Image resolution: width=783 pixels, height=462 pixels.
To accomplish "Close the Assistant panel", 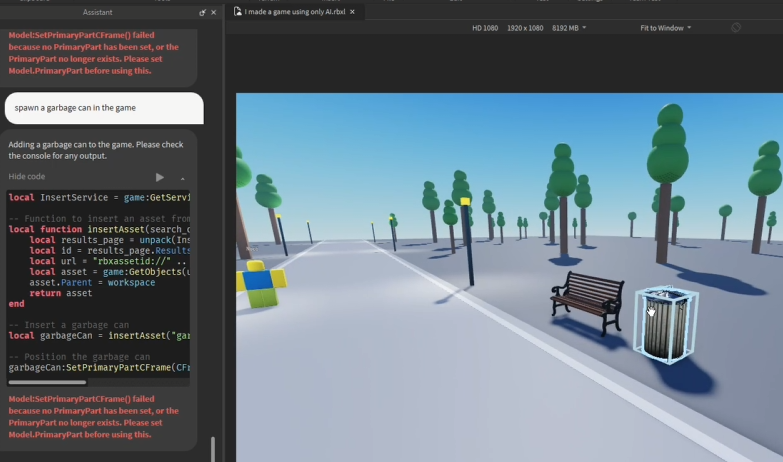I will pyautogui.click(x=214, y=12).
